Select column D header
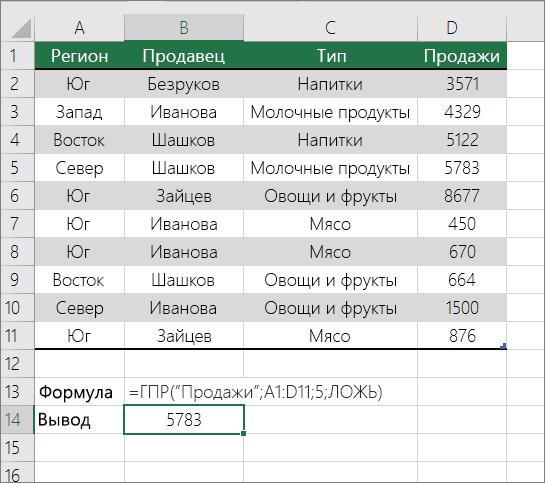The height and width of the screenshot is (483, 545). pyautogui.click(x=462, y=27)
